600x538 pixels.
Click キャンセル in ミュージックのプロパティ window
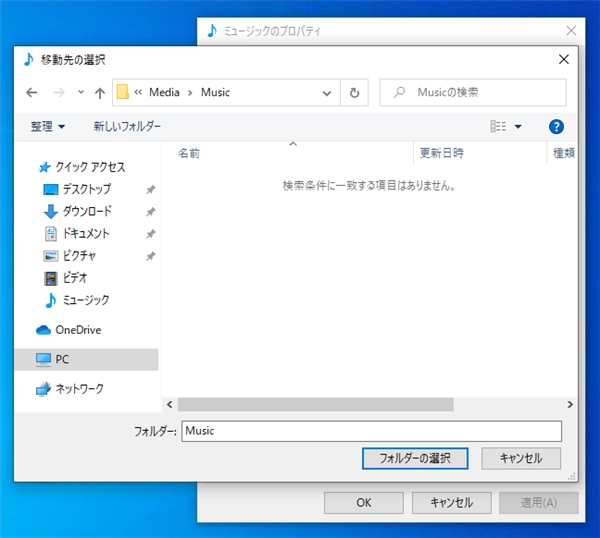(x=452, y=503)
